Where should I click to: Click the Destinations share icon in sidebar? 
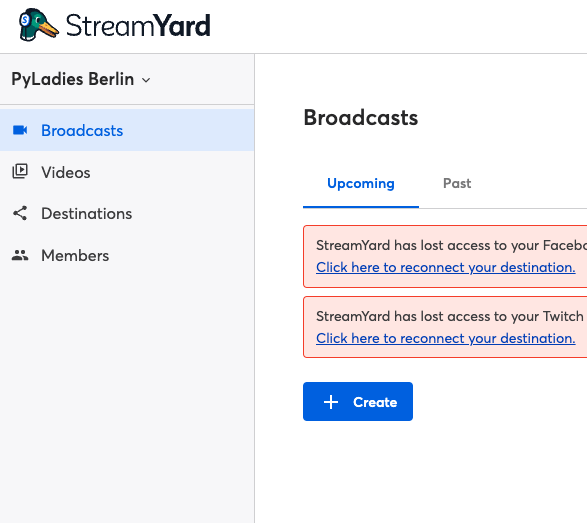pyautogui.click(x=20, y=213)
